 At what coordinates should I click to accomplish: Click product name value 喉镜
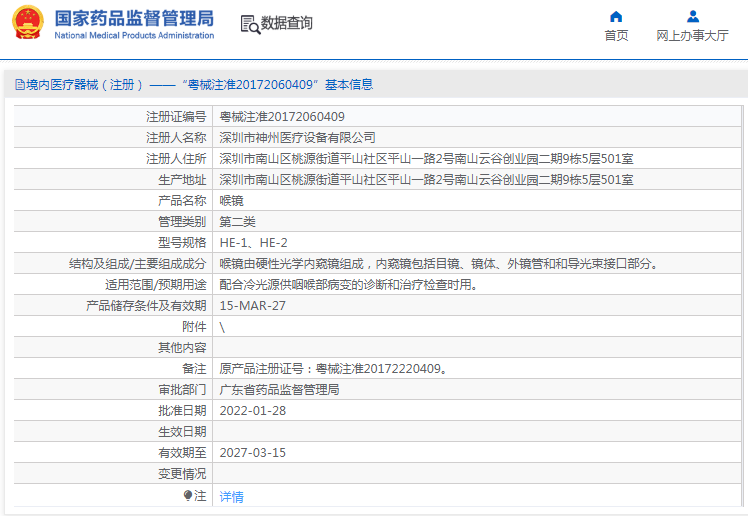[231, 201]
